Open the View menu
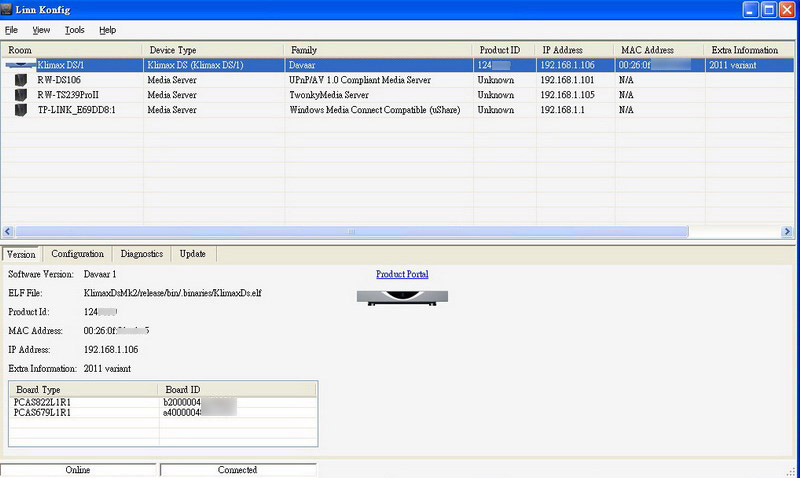This screenshot has height=478, width=800. (42, 30)
